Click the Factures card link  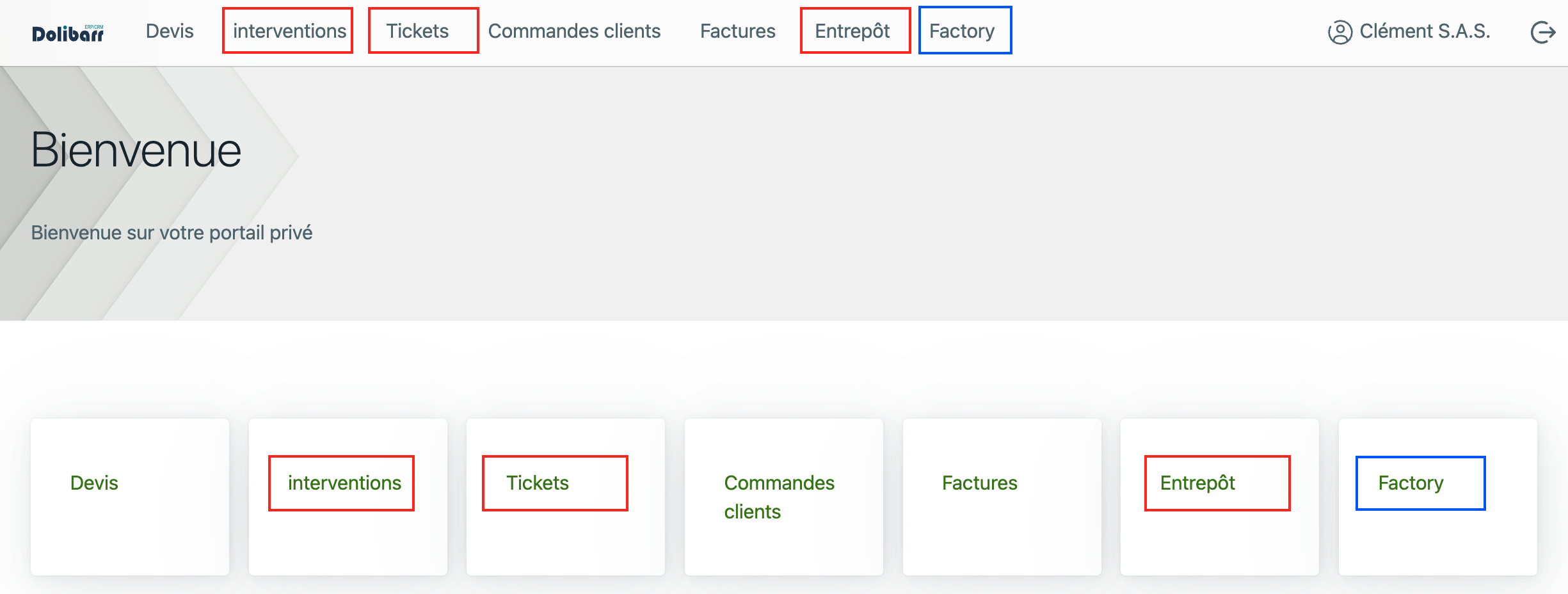tap(979, 483)
